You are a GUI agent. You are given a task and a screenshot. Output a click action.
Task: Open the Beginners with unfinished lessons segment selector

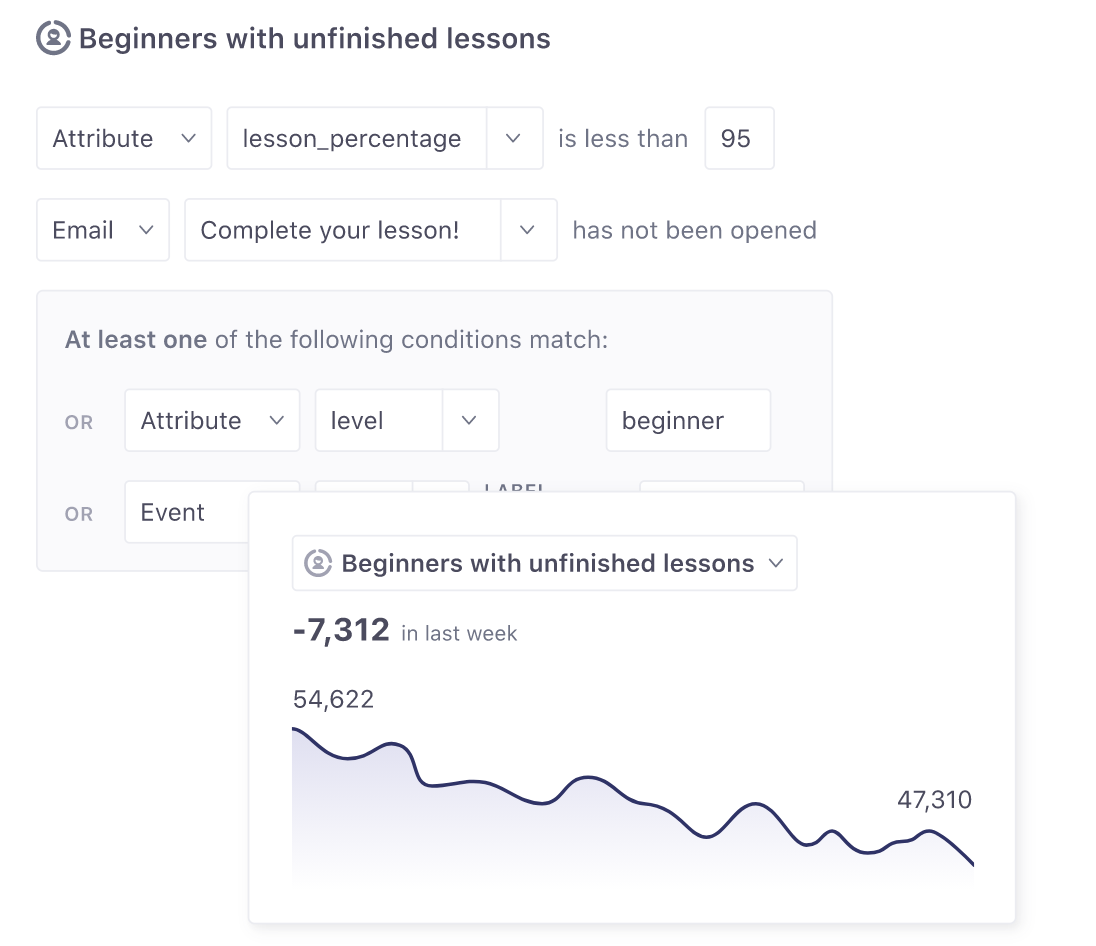545,563
